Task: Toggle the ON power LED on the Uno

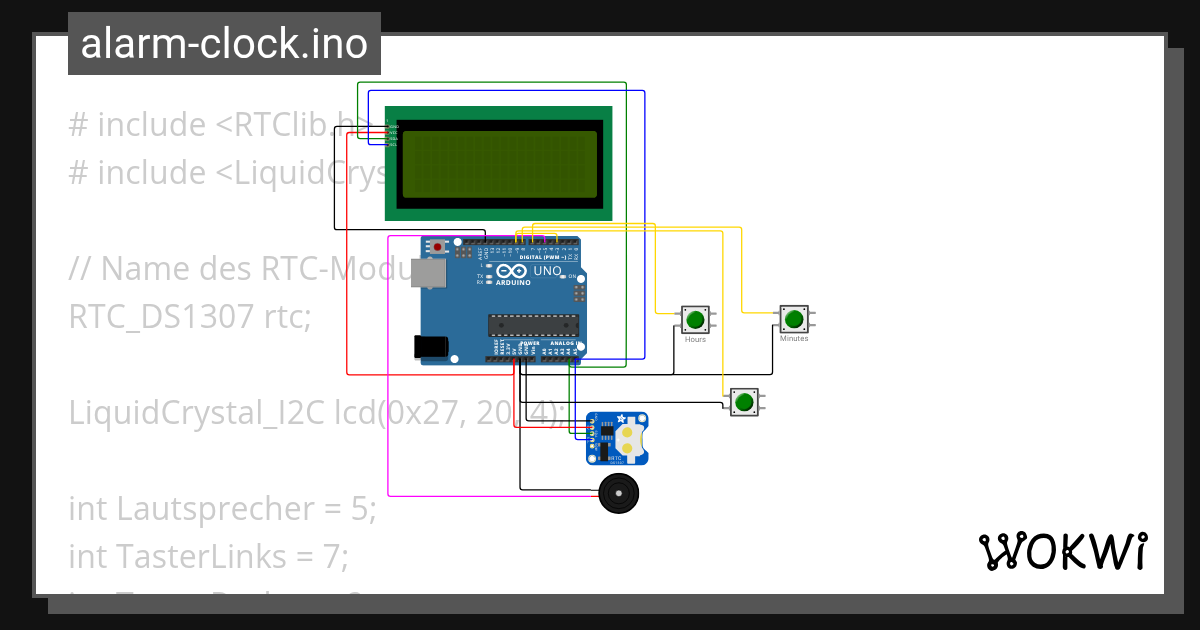Action: [562, 278]
